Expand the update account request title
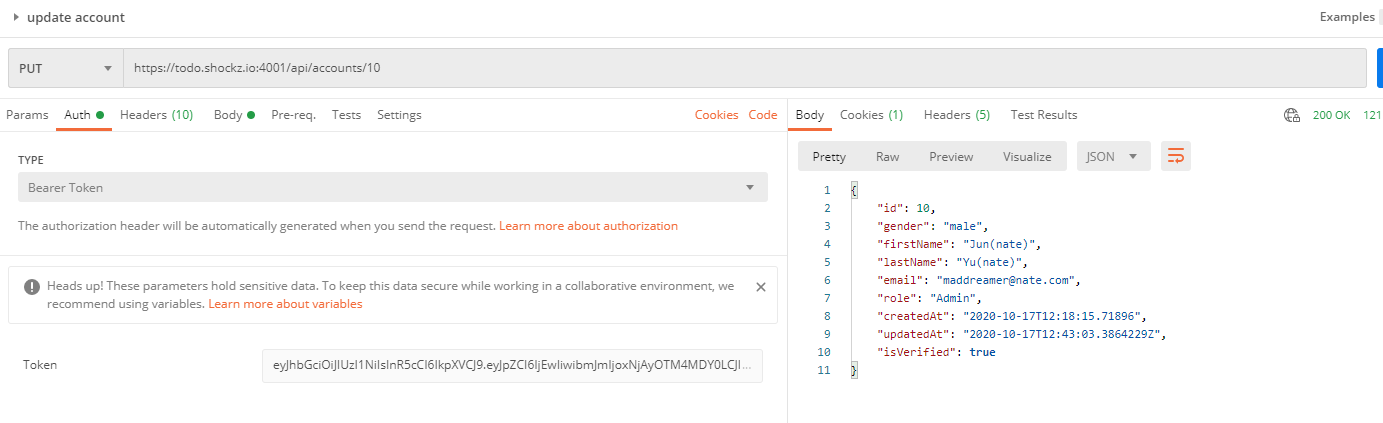Screen dimensions: 1383x423 [x=16, y=18]
